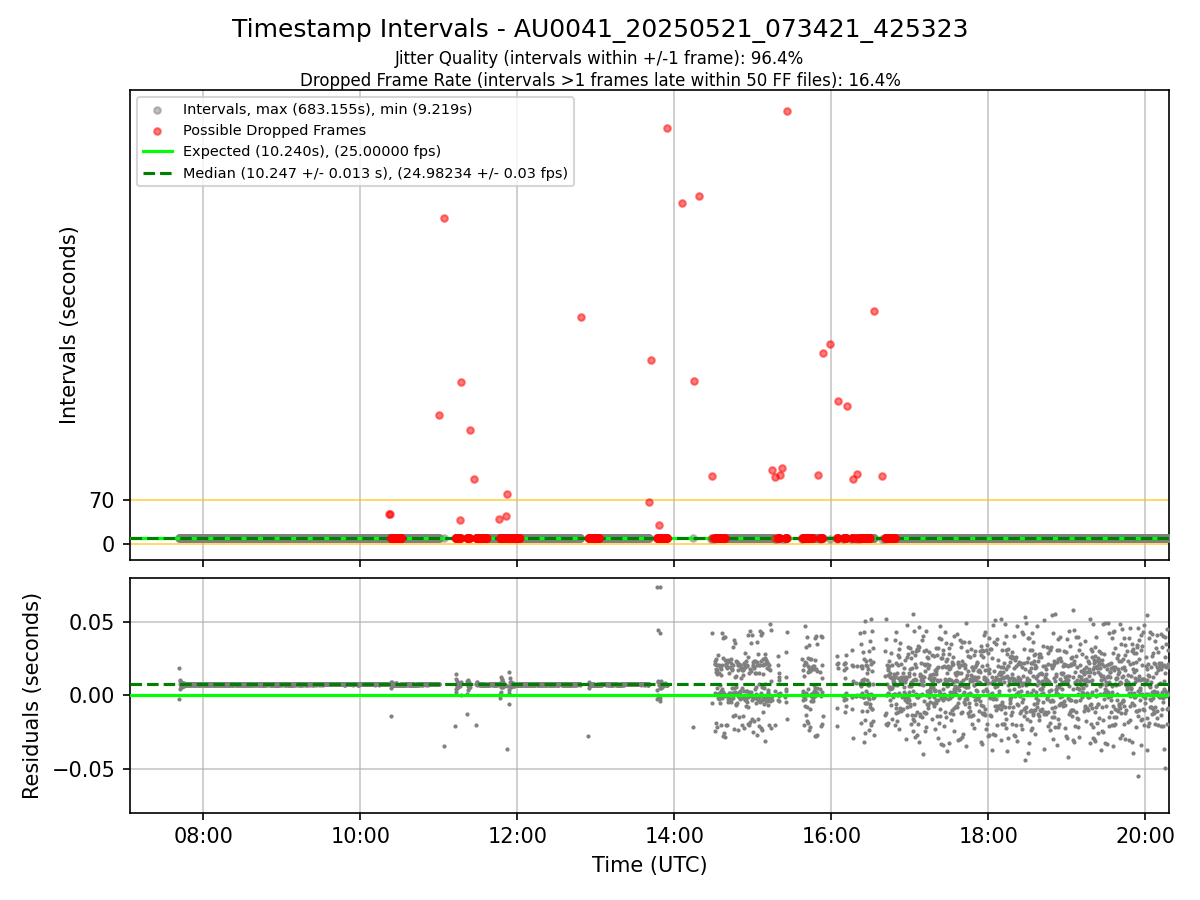Click the '70' y-axis tick label
The height and width of the screenshot is (900, 1200).
[x=104, y=501]
